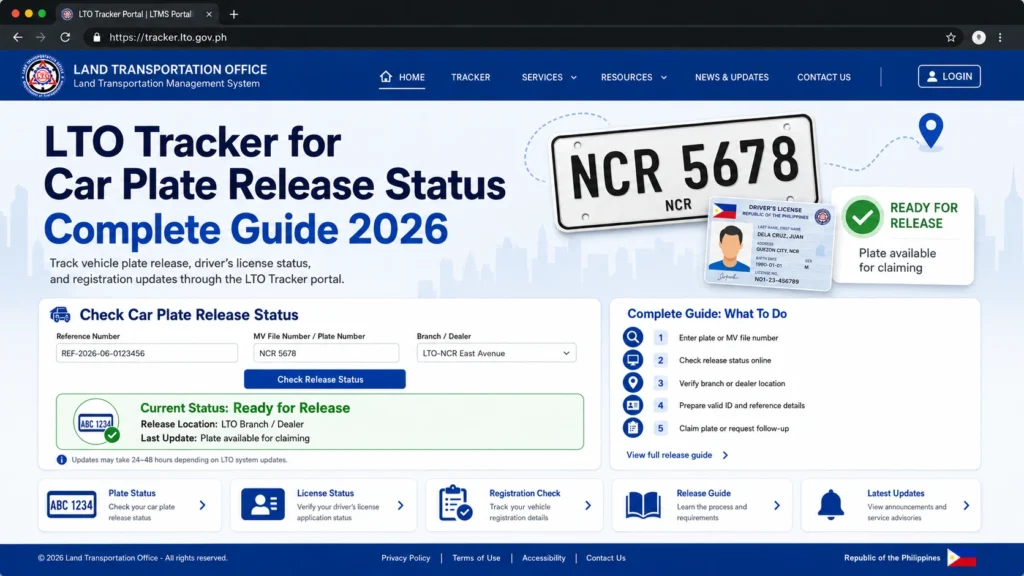Viewport: 1024px width, 576px height.
Task: Click the MV File Number / Plate Number field
Action: click(326, 353)
